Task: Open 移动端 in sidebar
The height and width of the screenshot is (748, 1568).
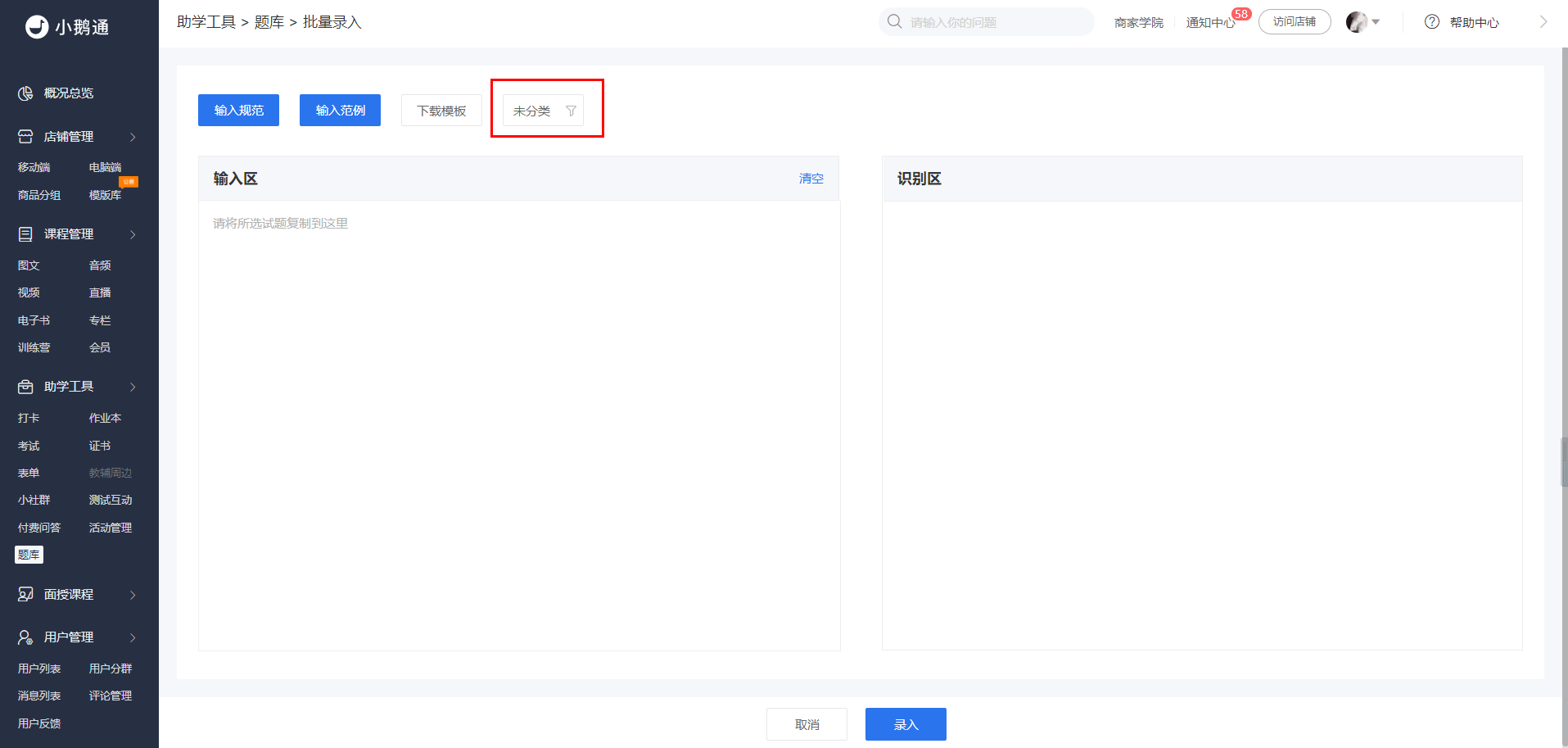Action: point(34,167)
